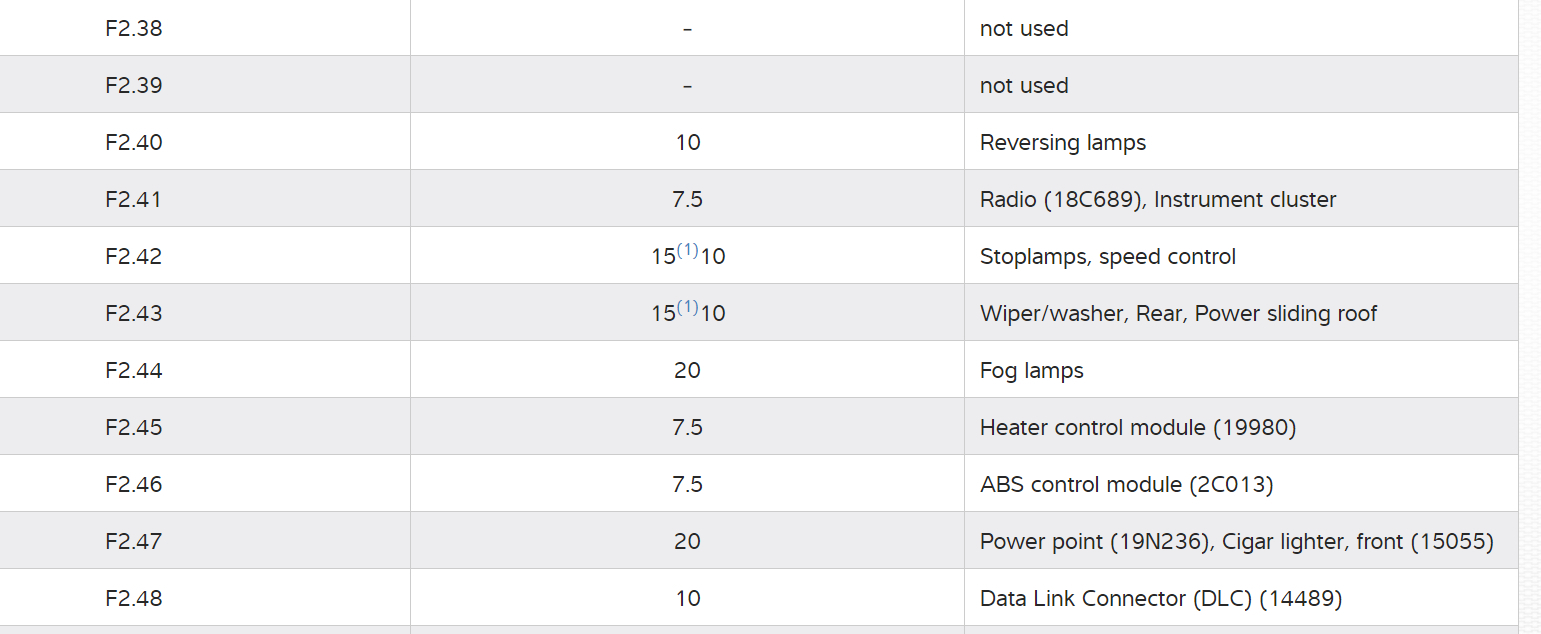Viewport: 1541px width, 634px height.
Task: Select the F2.47 fuse label
Action: pyautogui.click(x=133, y=541)
